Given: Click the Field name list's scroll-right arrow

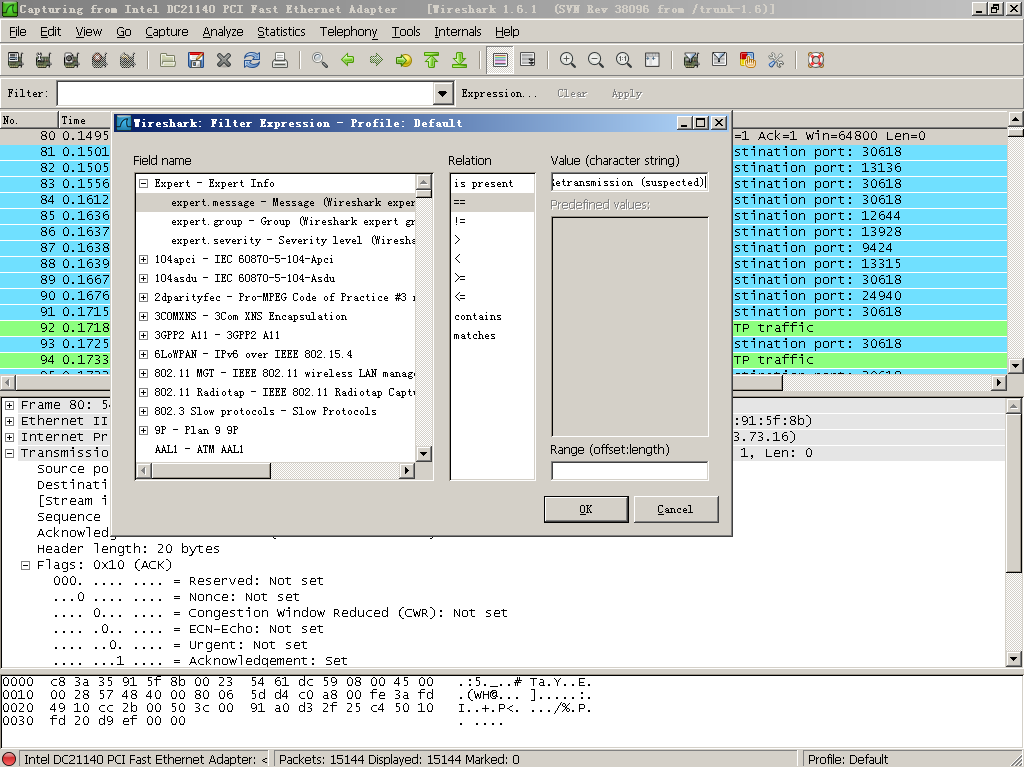Looking at the screenshot, I should point(407,470).
